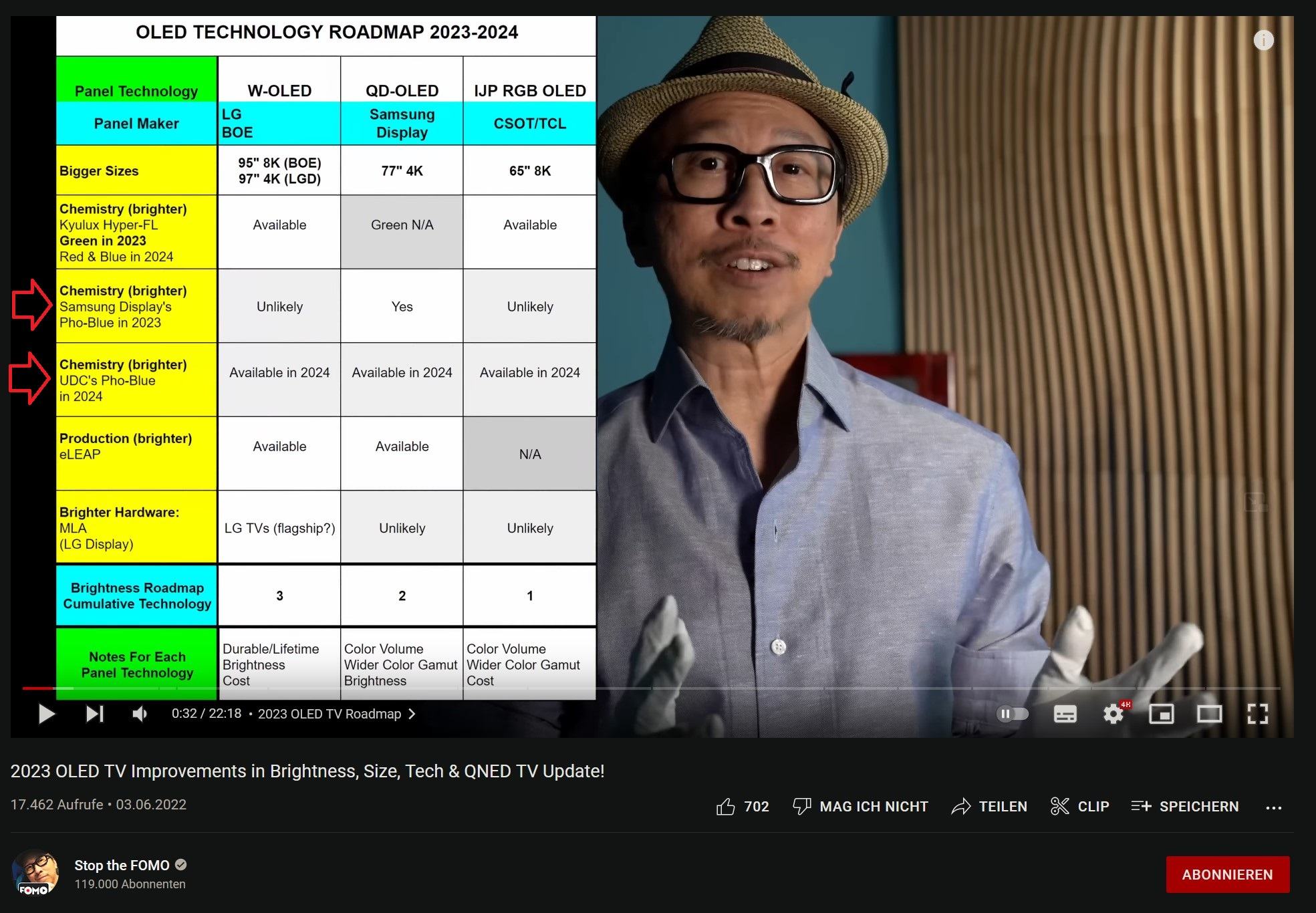Click the skip to next button

click(x=95, y=713)
